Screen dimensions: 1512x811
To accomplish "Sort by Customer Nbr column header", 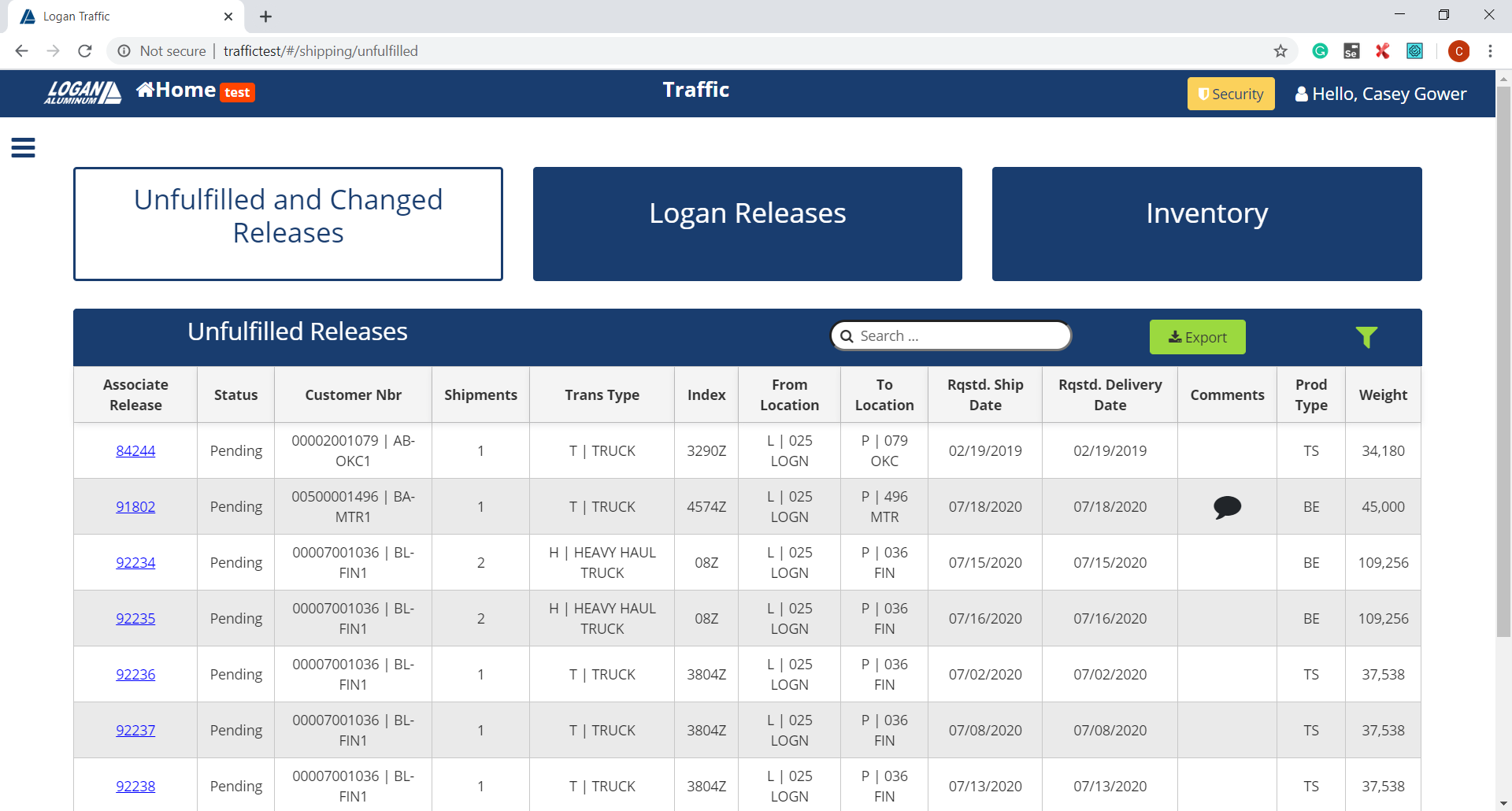I will click(353, 394).
